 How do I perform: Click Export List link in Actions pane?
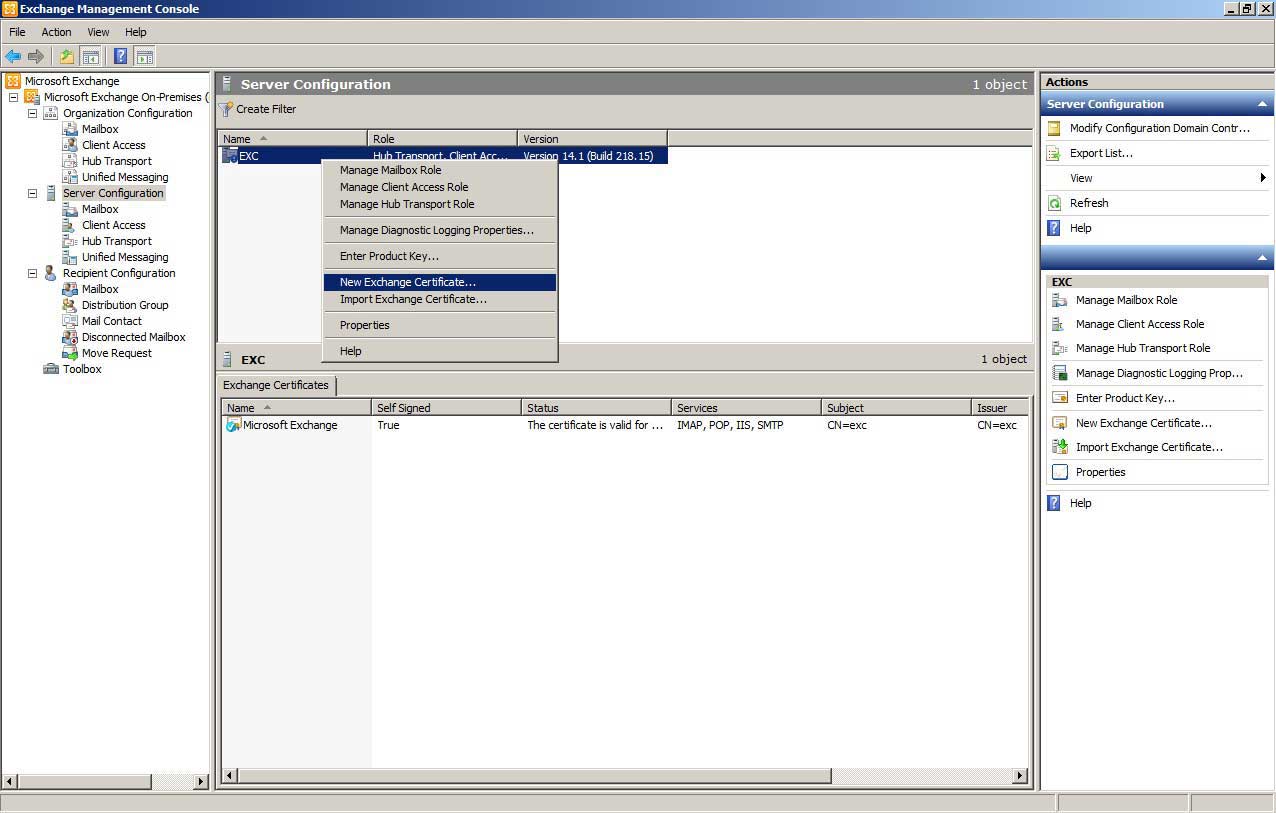(1101, 153)
